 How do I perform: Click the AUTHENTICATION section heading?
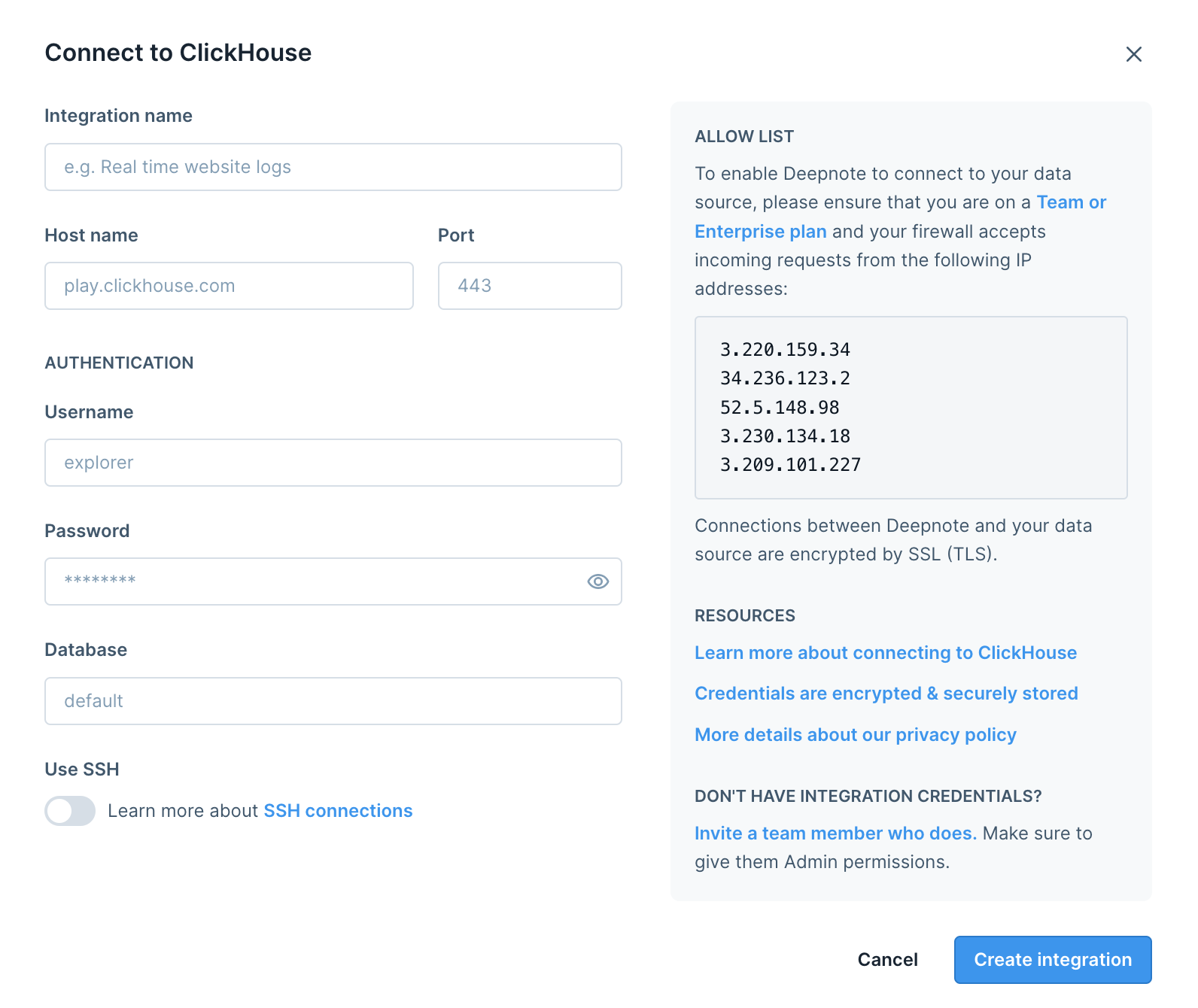pyautogui.click(x=119, y=363)
